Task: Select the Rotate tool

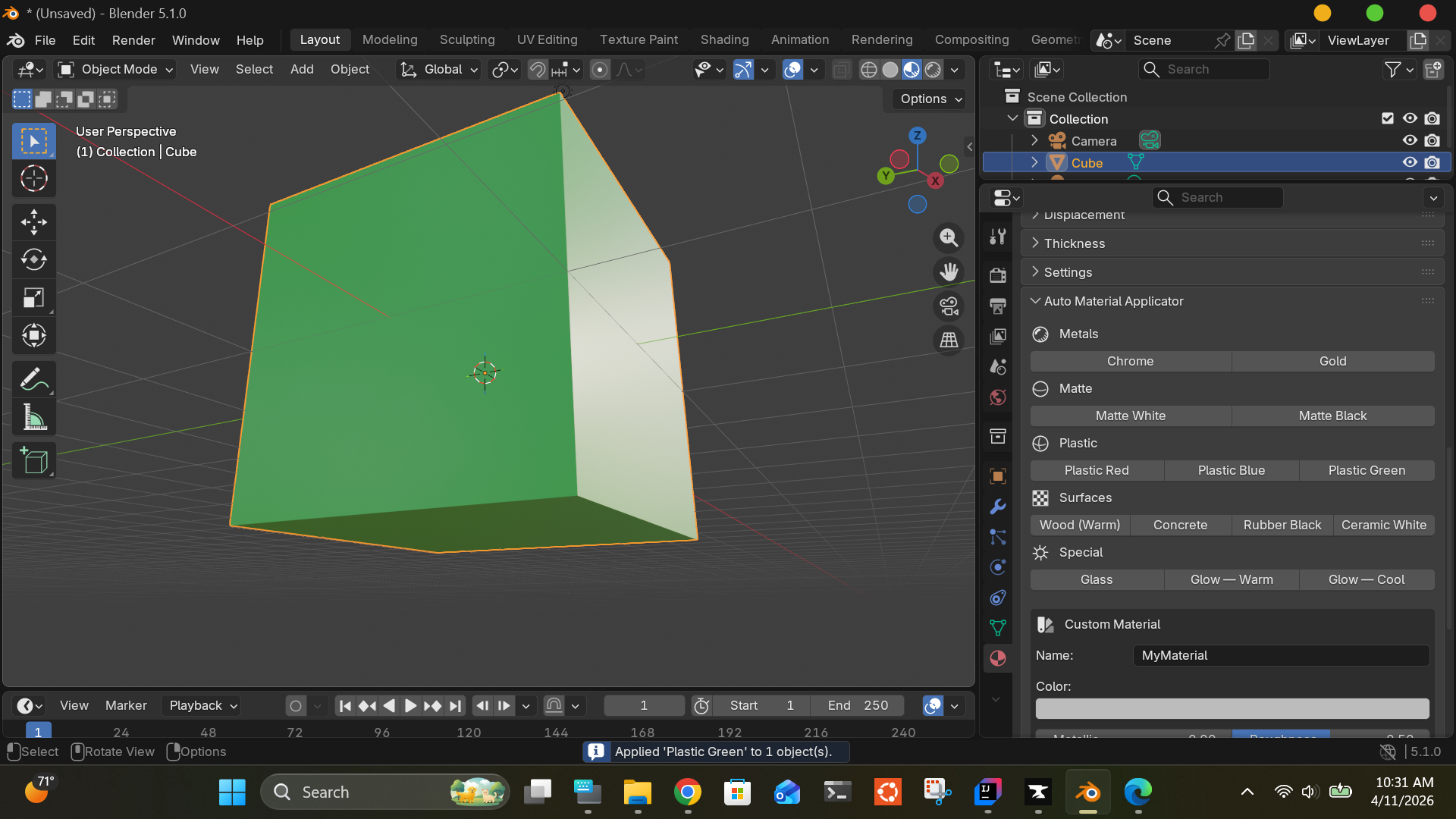Action: [x=33, y=260]
